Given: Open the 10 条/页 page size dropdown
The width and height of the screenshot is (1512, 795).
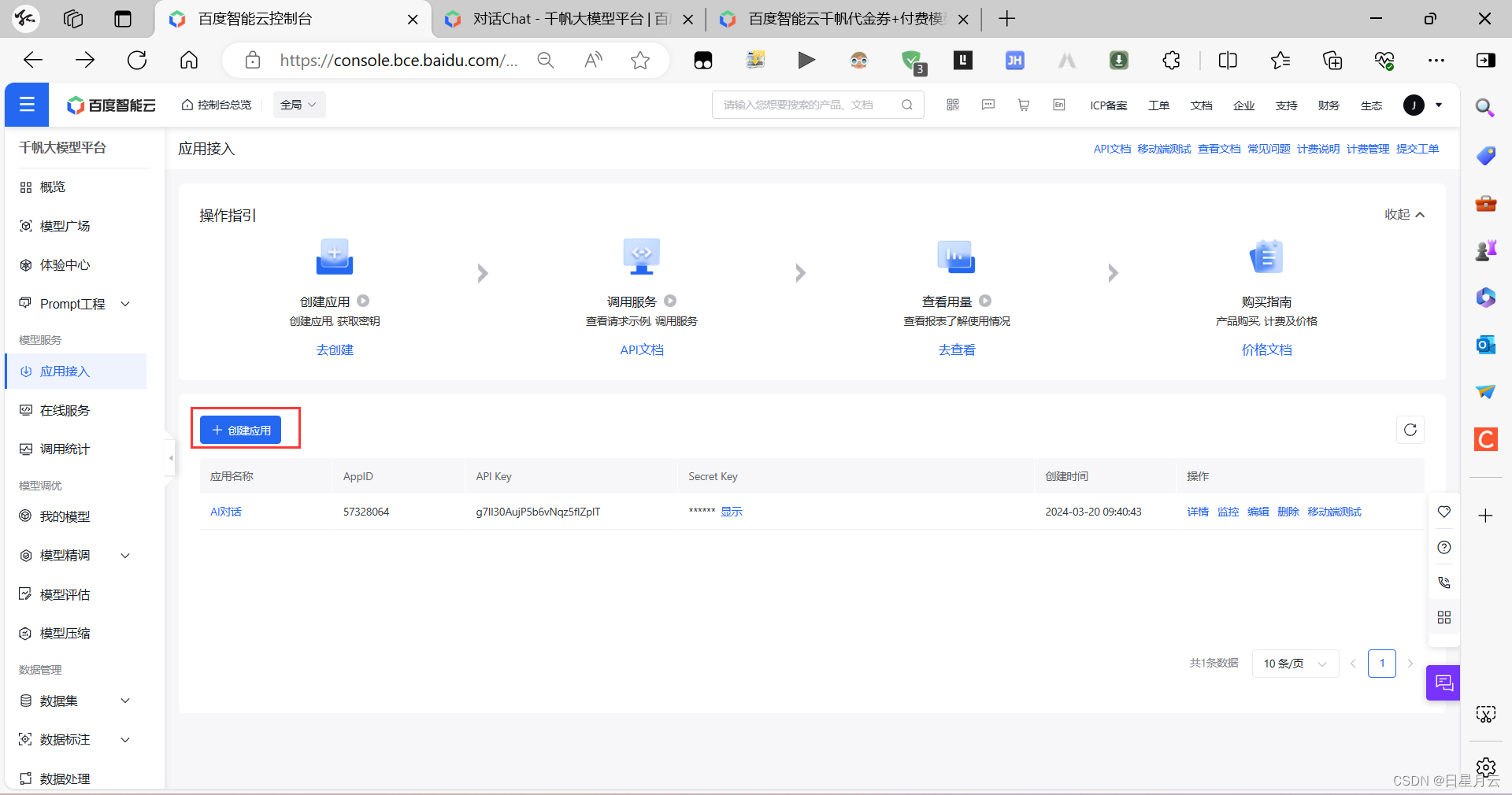Looking at the screenshot, I should pos(1295,664).
